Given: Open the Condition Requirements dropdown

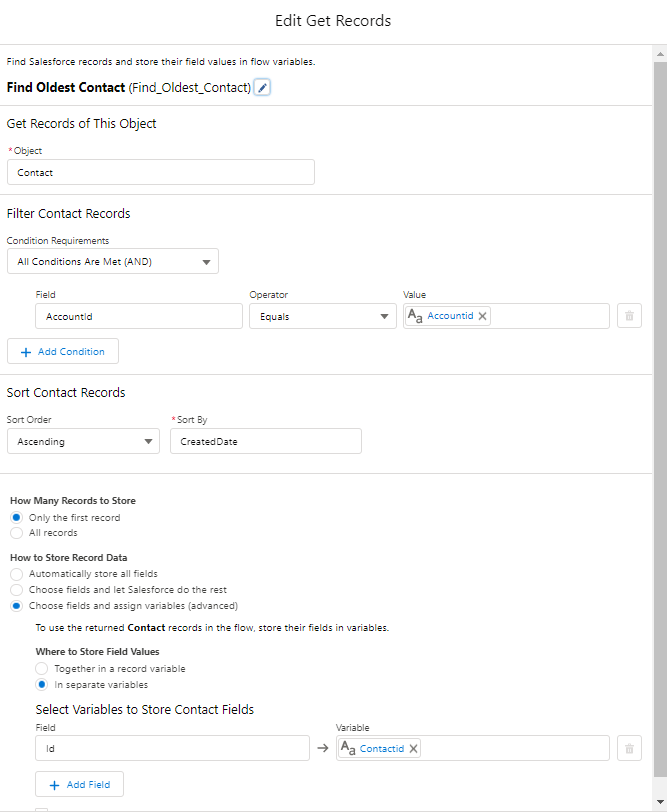Looking at the screenshot, I should pos(112,262).
